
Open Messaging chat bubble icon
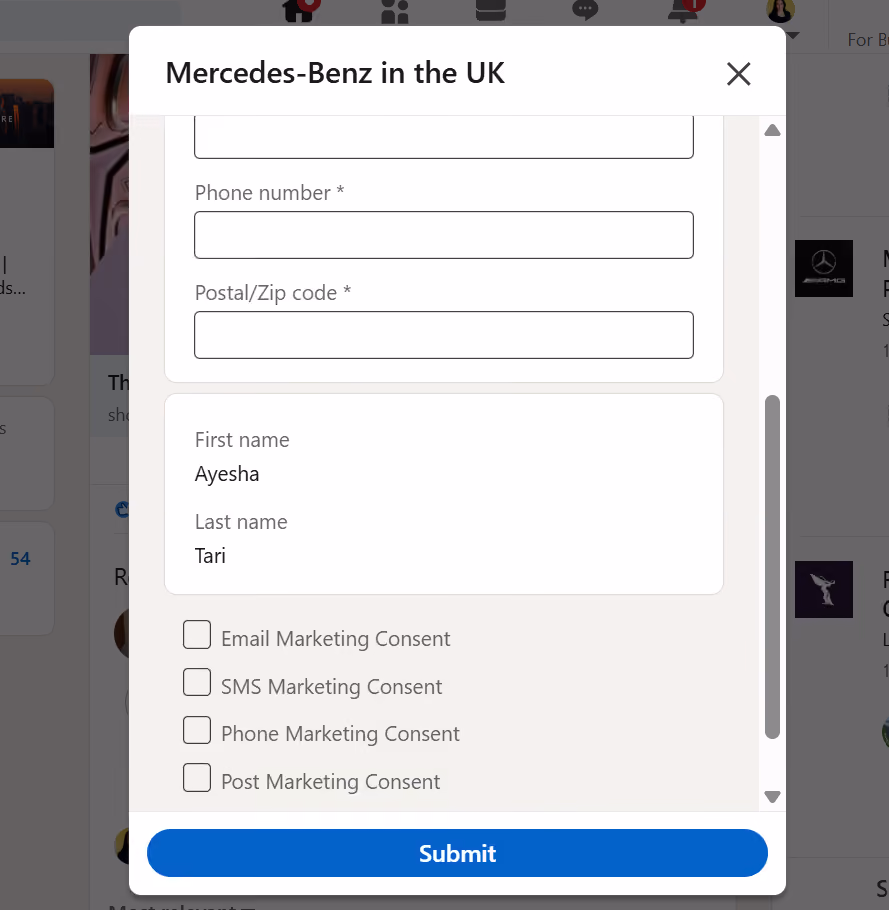point(585,10)
